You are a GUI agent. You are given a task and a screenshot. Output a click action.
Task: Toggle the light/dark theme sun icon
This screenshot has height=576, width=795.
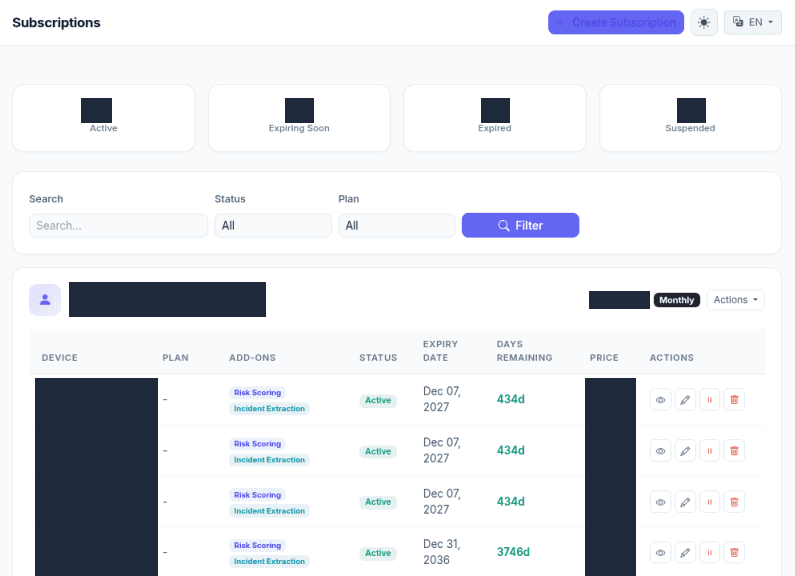704,22
